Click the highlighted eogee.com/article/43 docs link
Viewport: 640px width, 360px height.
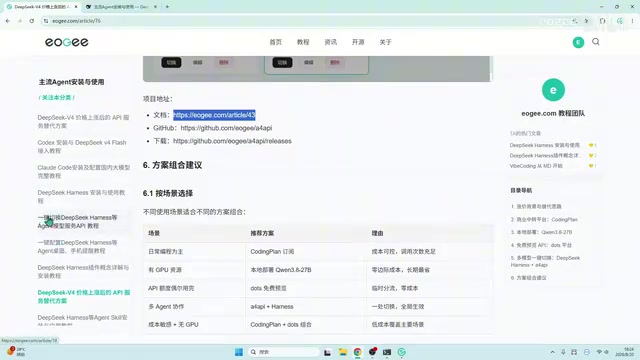(214, 115)
